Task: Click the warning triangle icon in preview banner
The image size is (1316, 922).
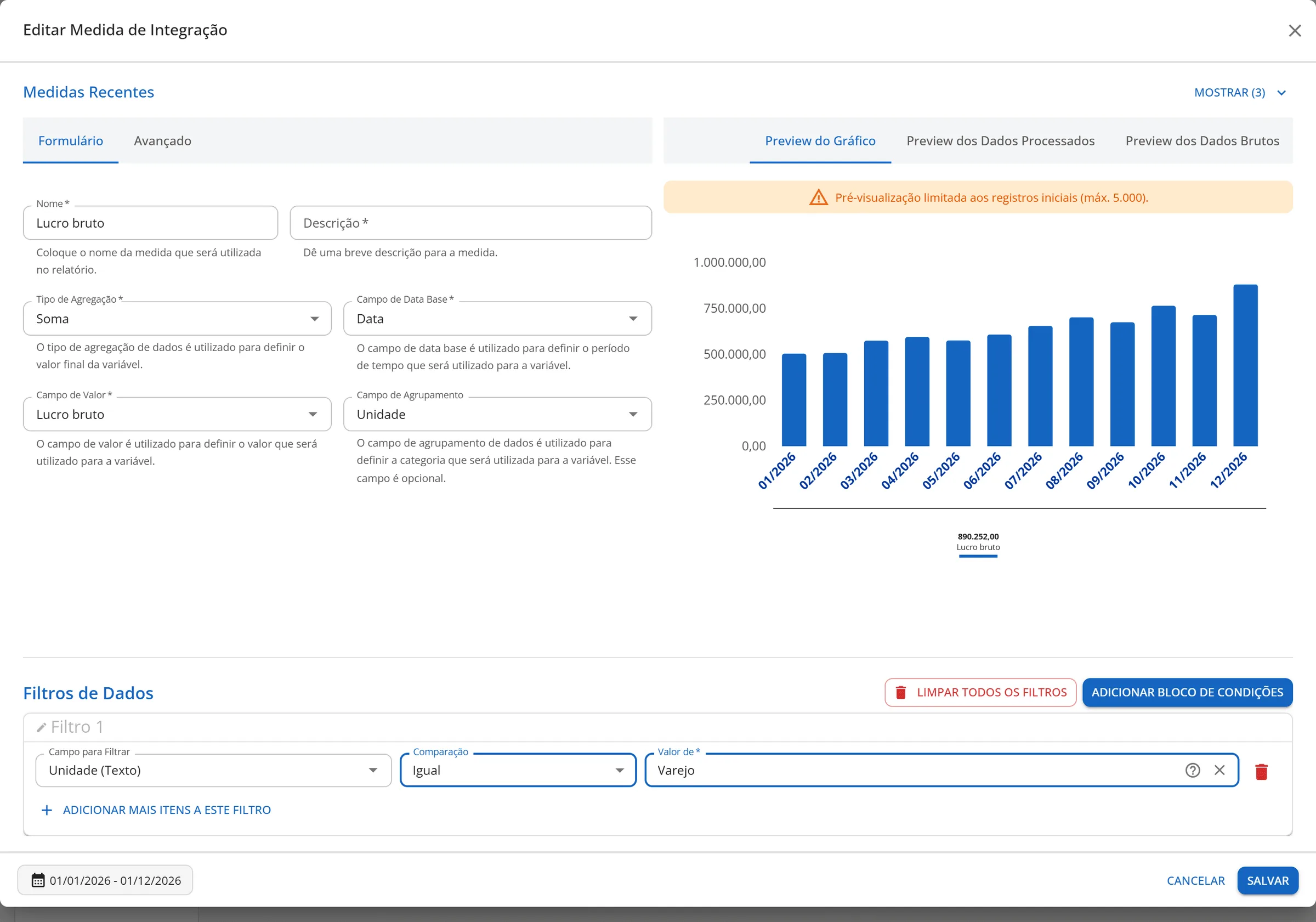Action: [x=818, y=197]
